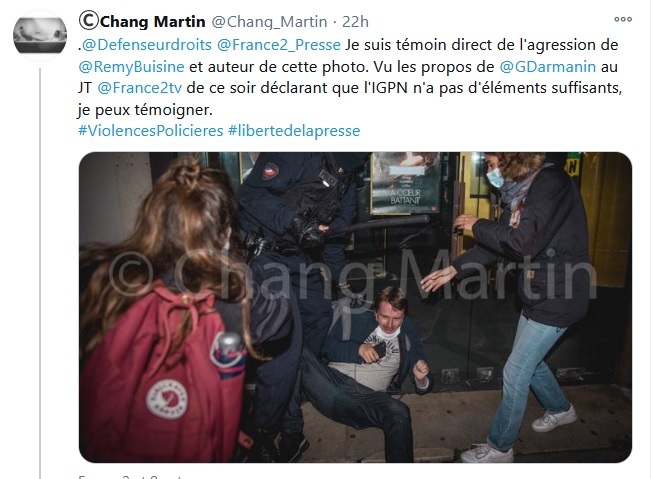Visit the @France2tv mention

(x=140, y=88)
